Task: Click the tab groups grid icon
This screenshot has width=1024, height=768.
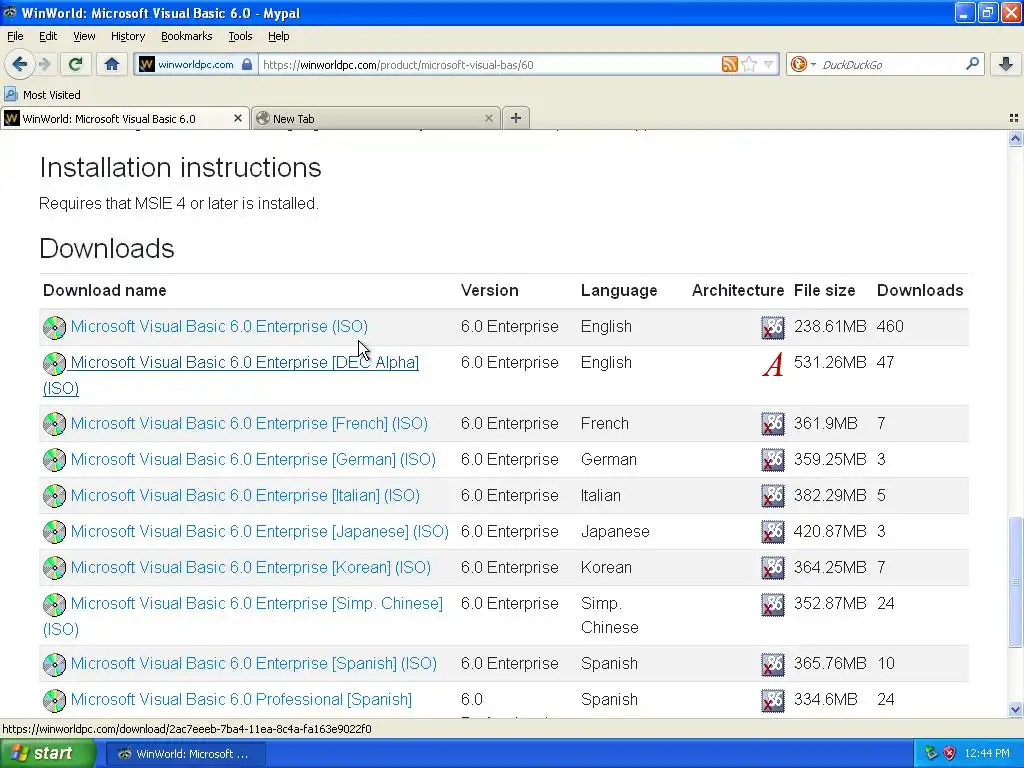Action: (x=1014, y=118)
